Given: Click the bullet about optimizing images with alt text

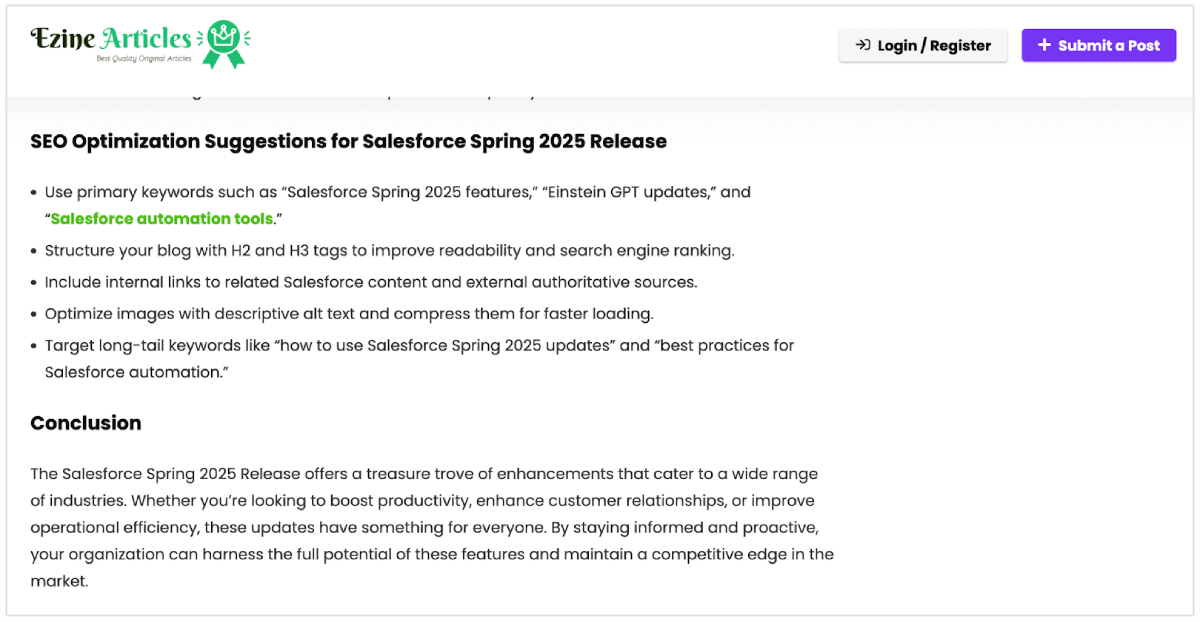Looking at the screenshot, I should click(349, 314).
